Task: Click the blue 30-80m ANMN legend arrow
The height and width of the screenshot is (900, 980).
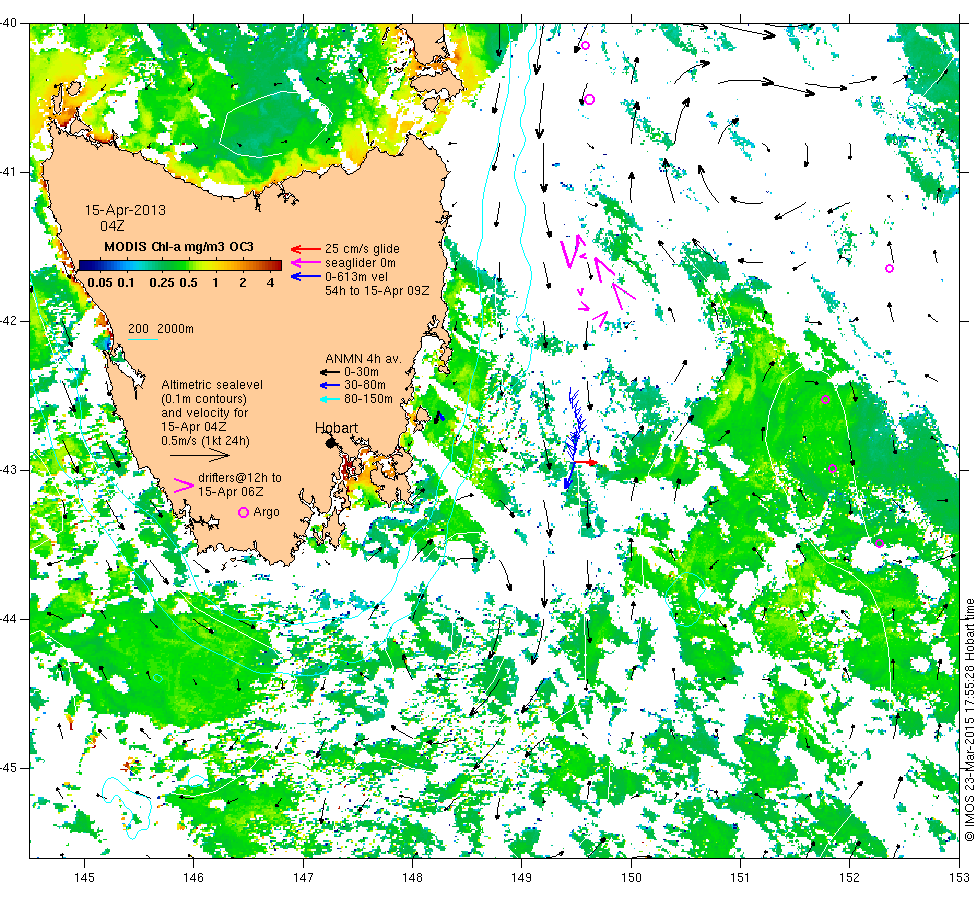Action: click(329, 385)
